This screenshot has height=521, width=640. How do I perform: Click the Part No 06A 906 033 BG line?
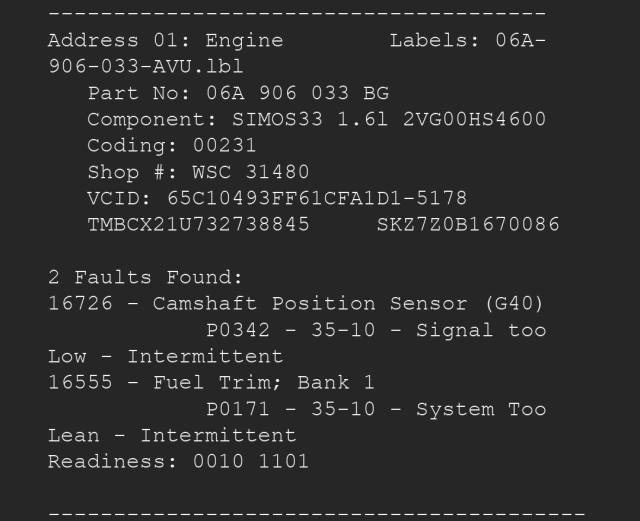[238, 93]
